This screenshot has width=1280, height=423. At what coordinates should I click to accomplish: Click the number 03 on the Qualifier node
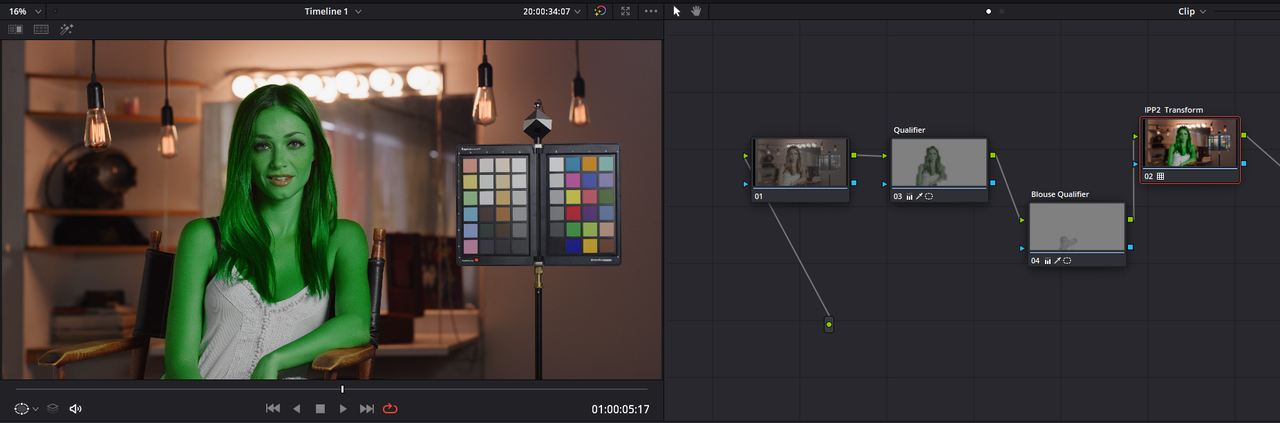tap(897, 196)
